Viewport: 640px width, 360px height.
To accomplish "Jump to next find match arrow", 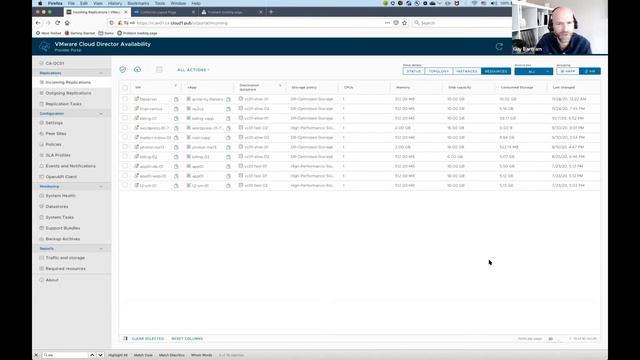I will pyautogui.click(x=100, y=355).
